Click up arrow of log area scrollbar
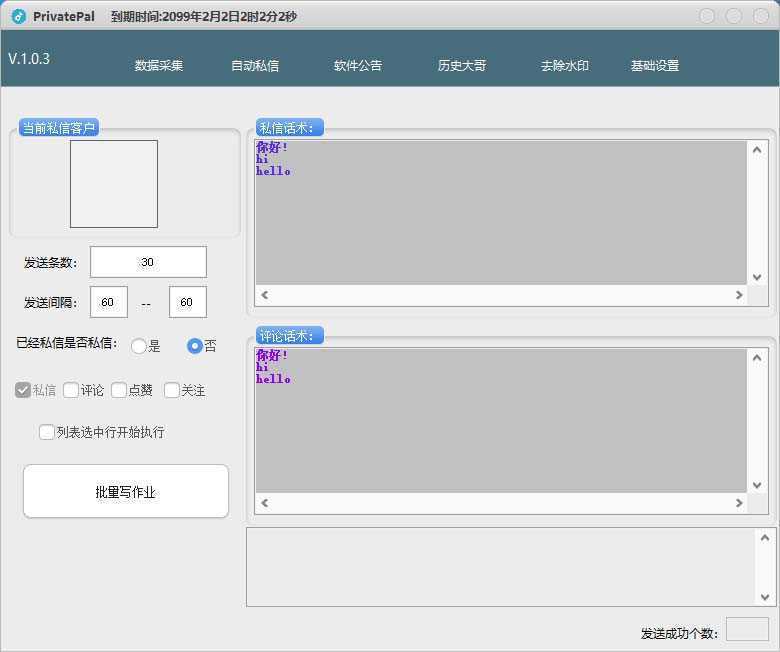The image size is (780, 652). tap(765, 538)
